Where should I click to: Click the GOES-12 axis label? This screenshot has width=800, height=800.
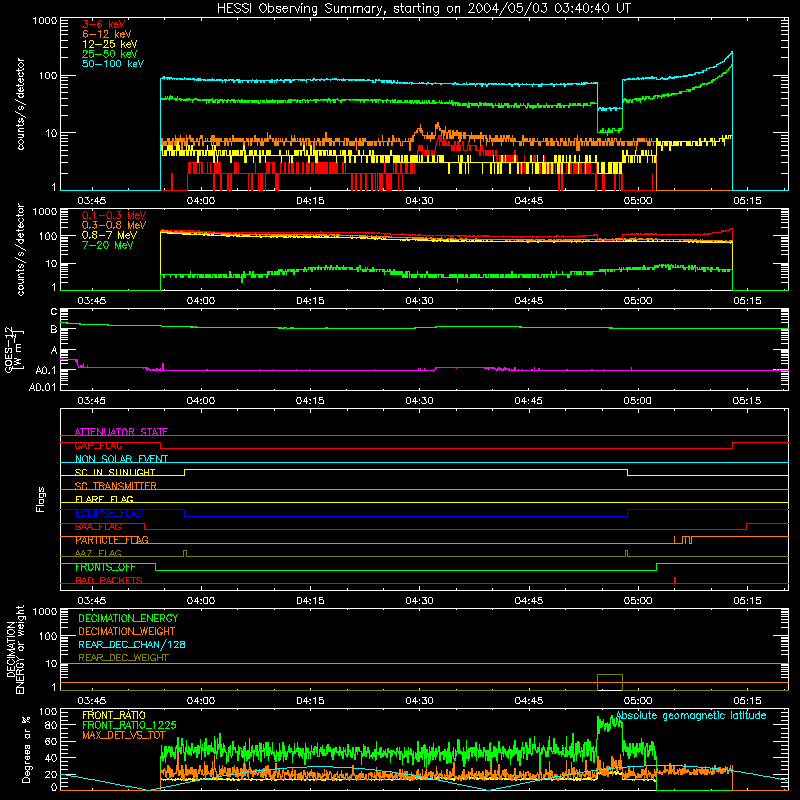click(x=13, y=350)
